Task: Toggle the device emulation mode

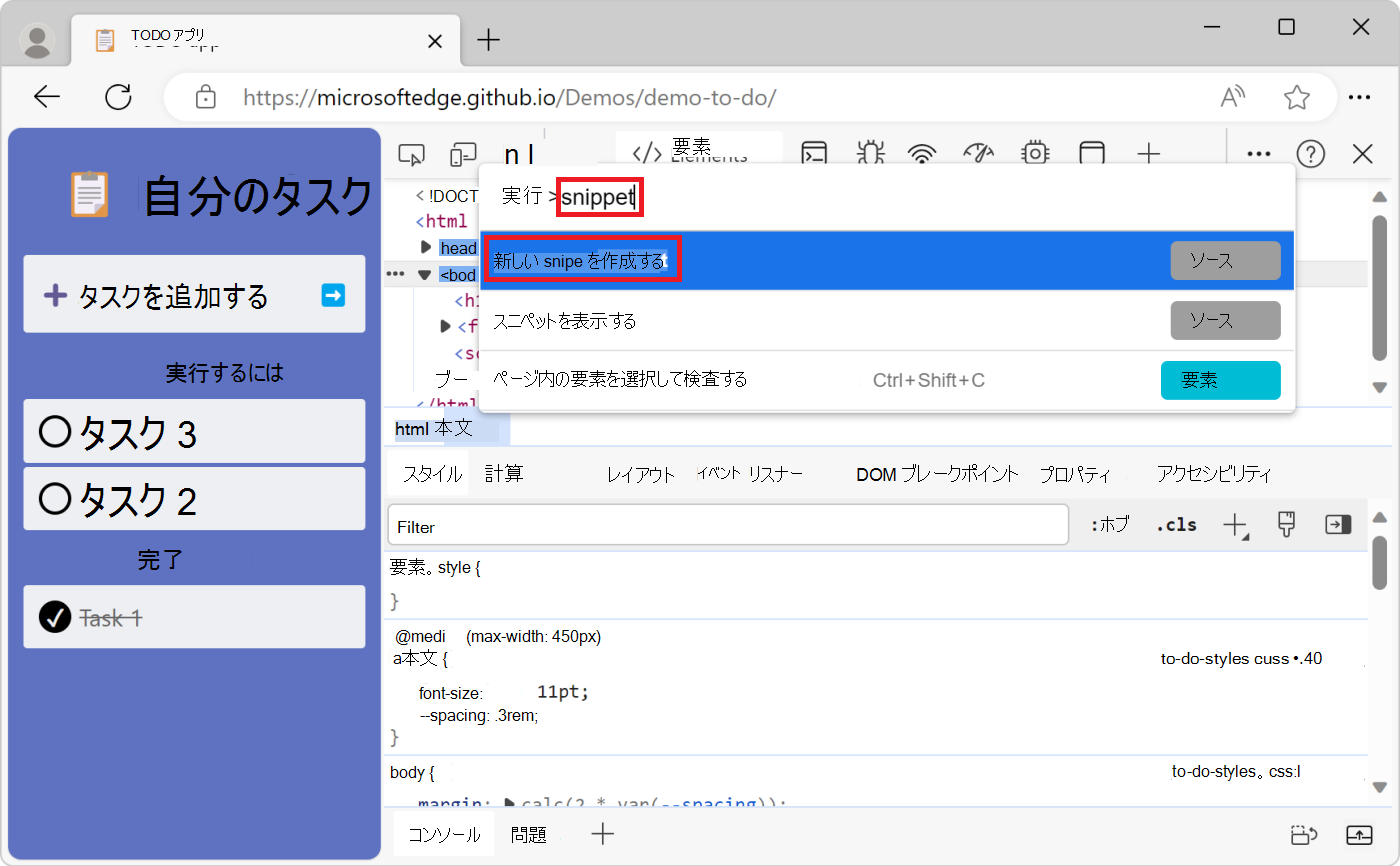Action: coord(462,154)
